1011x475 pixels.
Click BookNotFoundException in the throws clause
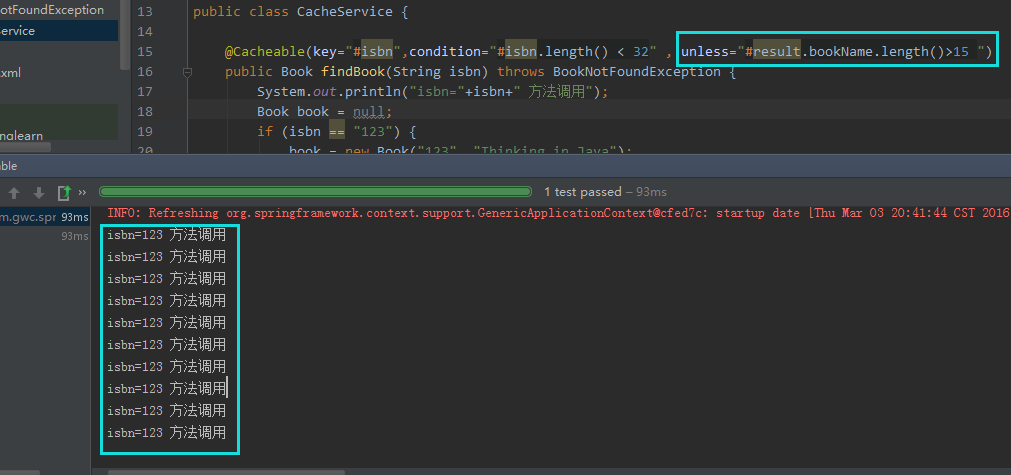(x=636, y=72)
